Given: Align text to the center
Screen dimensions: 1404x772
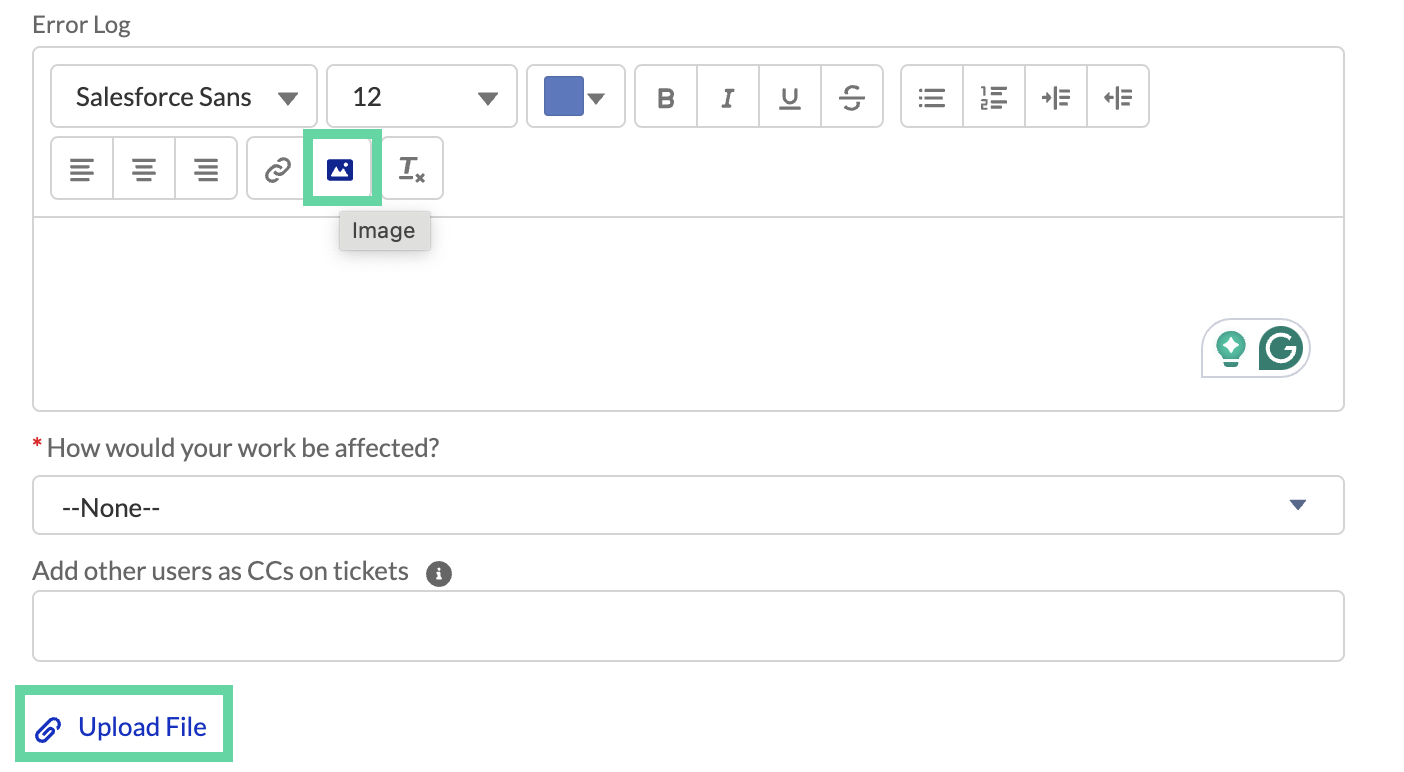Looking at the screenshot, I should pyautogui.click(x=143, y=168).
